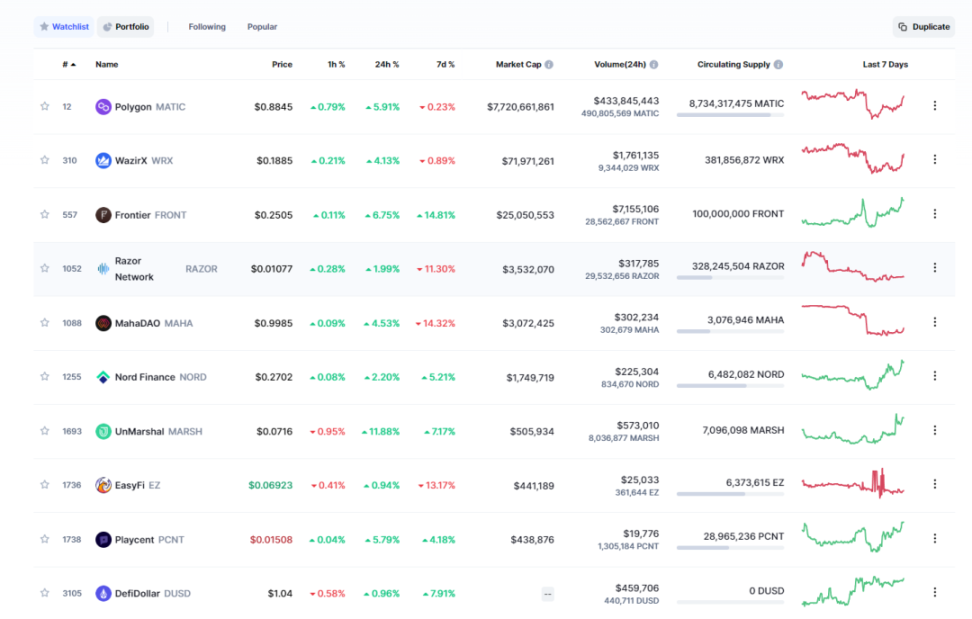The height and width of the screenshot is (619, 972).
Task: Open the more options menu for WazirX
Action: [x=935, y=159]
